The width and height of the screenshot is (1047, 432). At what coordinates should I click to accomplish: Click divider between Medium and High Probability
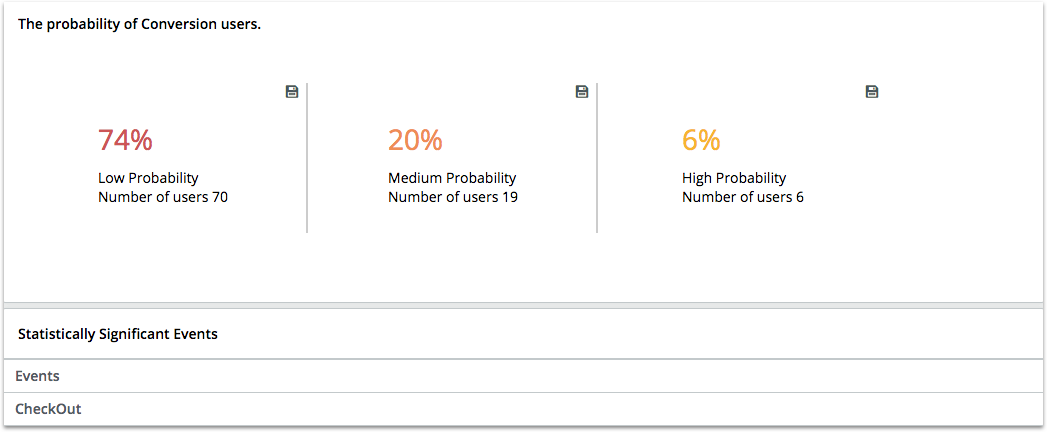[x=597, y=158]
